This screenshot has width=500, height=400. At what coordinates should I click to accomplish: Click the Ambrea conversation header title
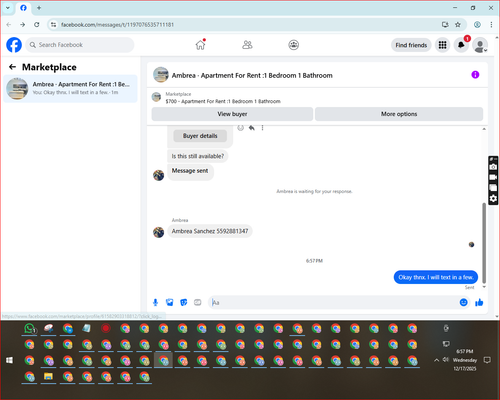pos(252,75)
